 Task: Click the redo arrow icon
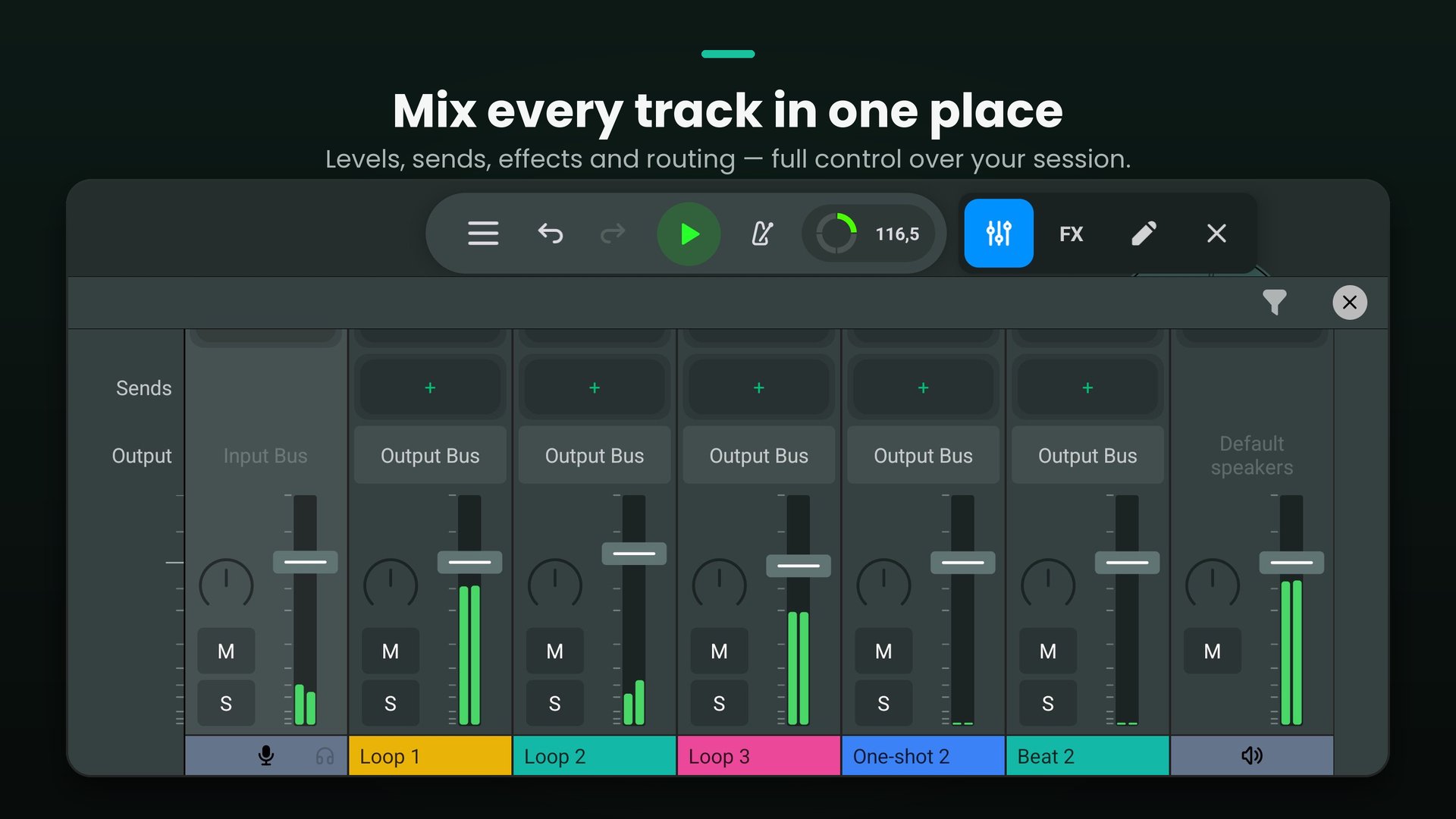613,234
